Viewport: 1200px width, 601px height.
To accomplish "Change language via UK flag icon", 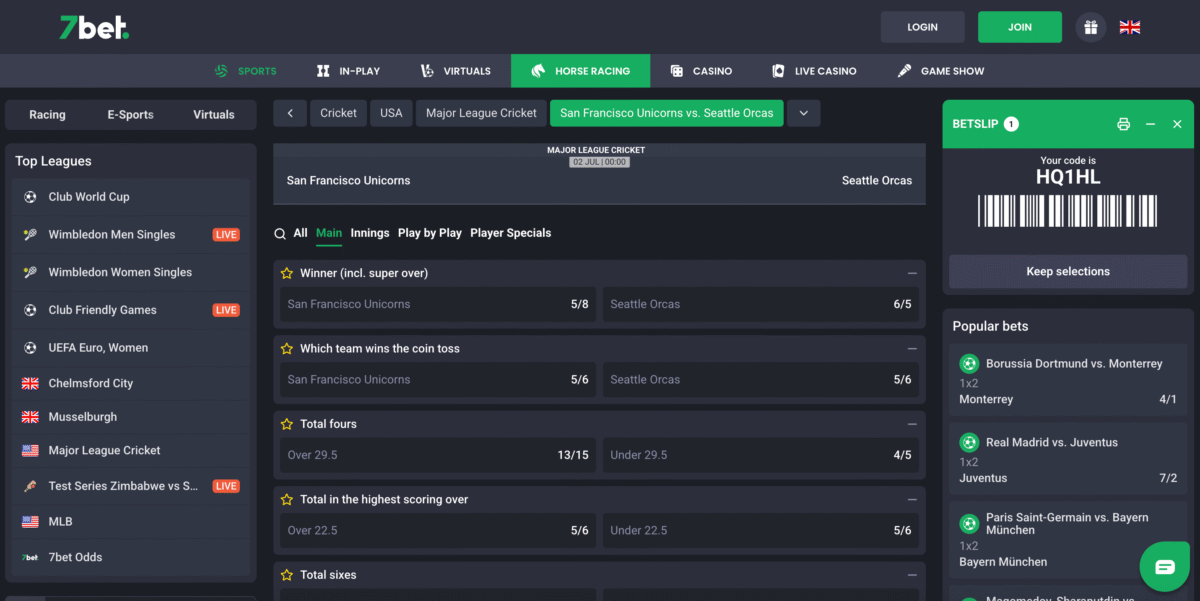I will 1130,27.
